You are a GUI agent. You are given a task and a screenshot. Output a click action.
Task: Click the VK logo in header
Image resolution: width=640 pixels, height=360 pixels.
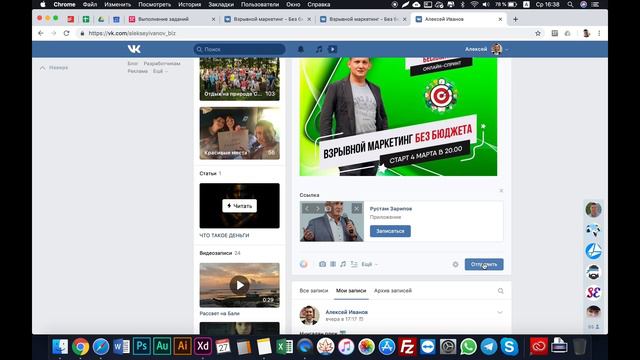(x=134, y=49)
